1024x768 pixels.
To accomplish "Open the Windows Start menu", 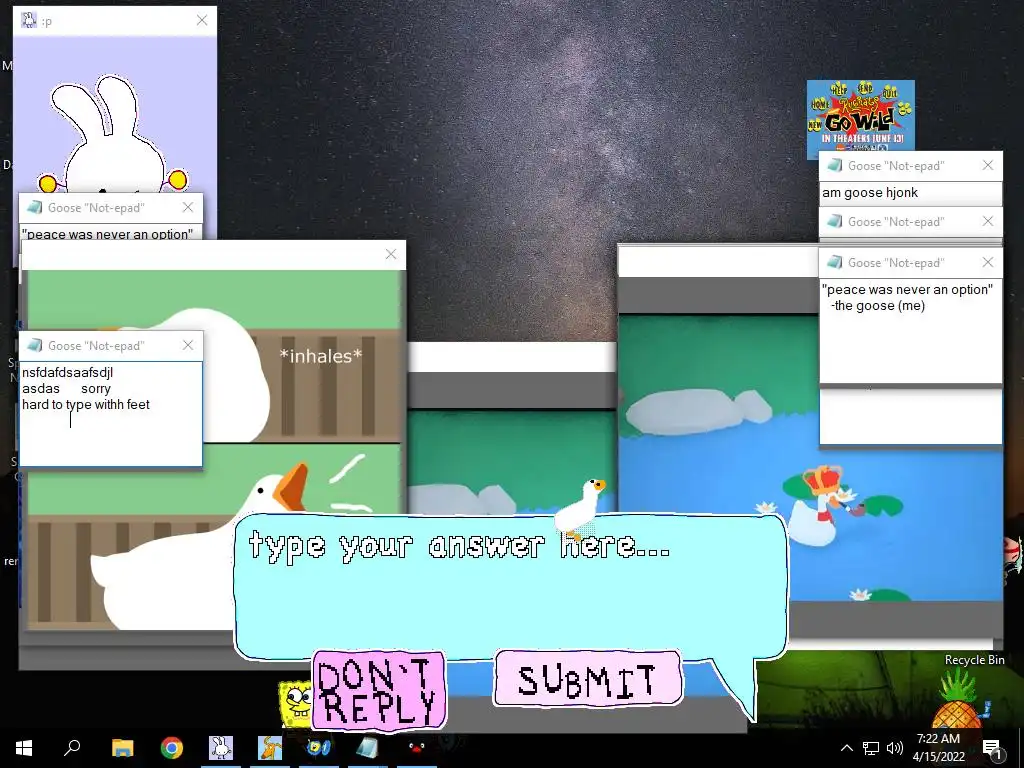I will coord(24,747).
